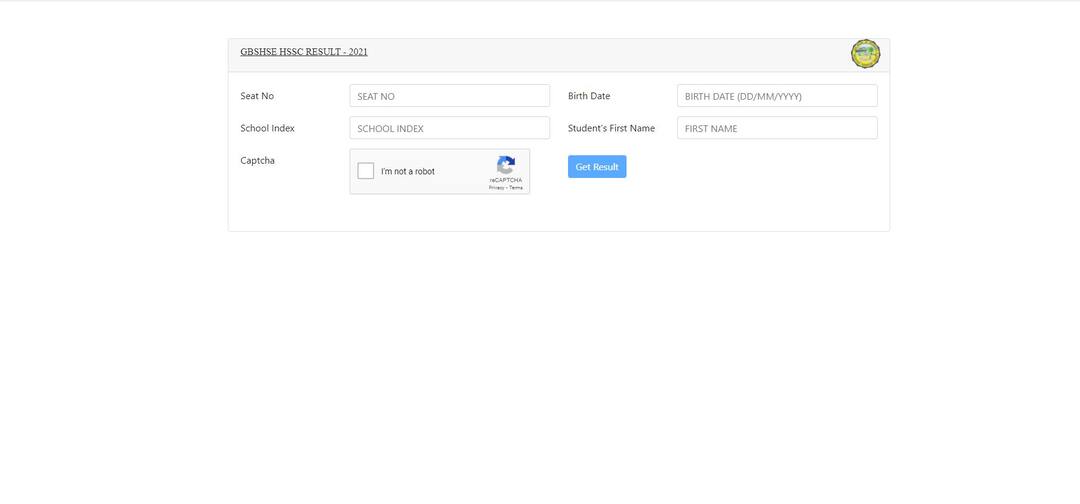Click the reCAPTCHA brand name text
Image resolution: width=1080 pixels, height=504 pixels.
[506, 180]
